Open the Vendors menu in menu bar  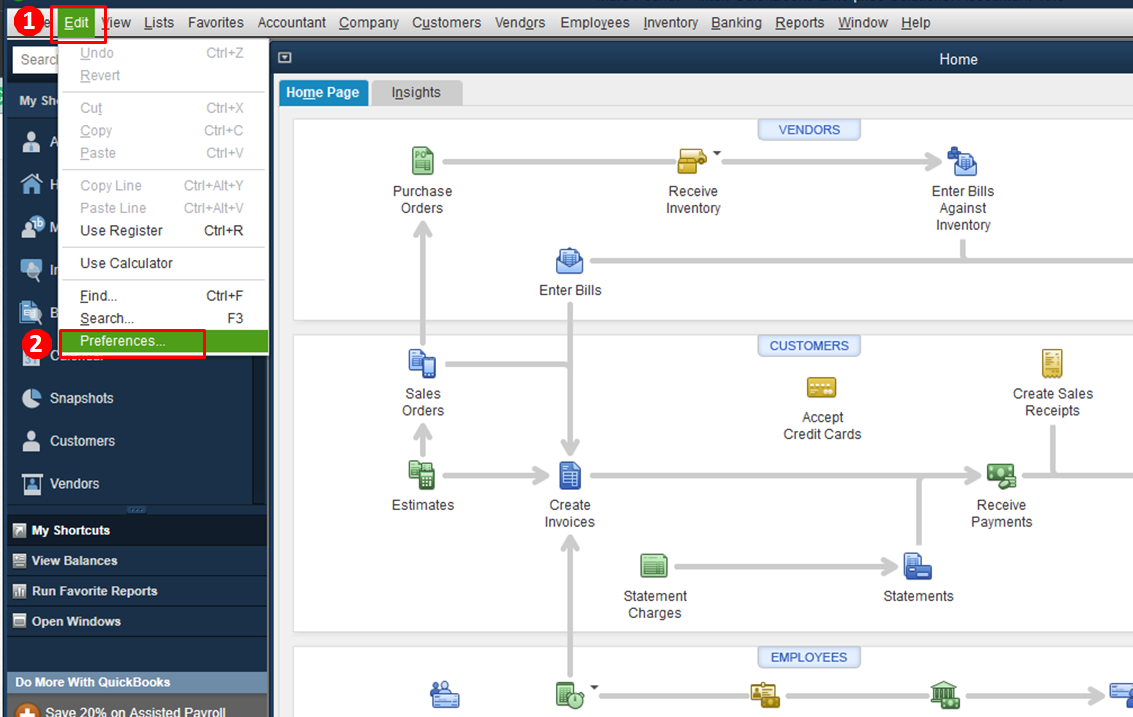pyautogui.click(x=520, y=22)
